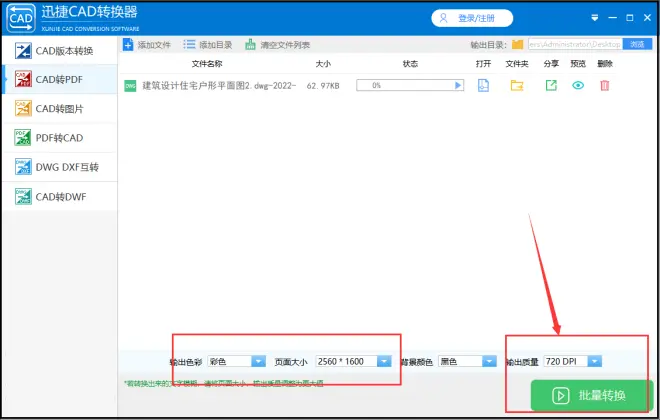Click the 状态 column header

(410, 64)
